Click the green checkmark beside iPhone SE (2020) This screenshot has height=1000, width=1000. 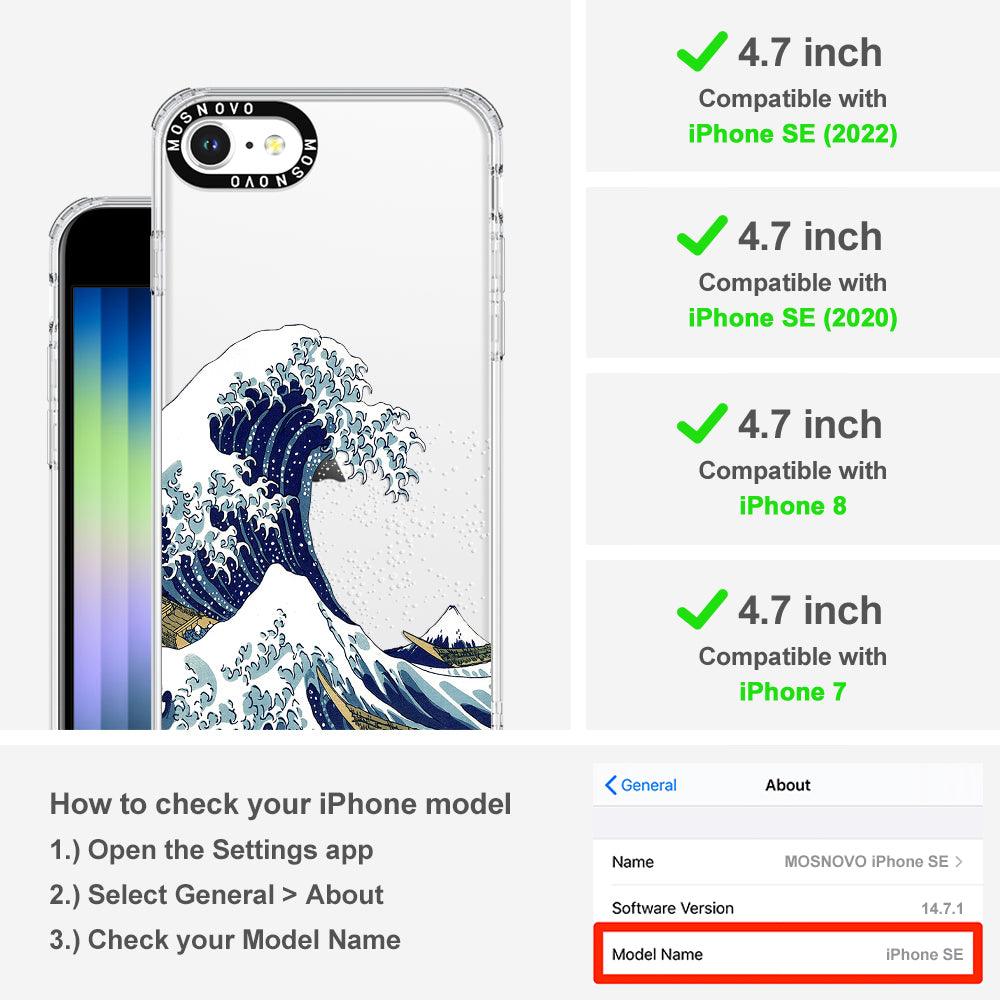pyautogui.click(x=702, y=235)
